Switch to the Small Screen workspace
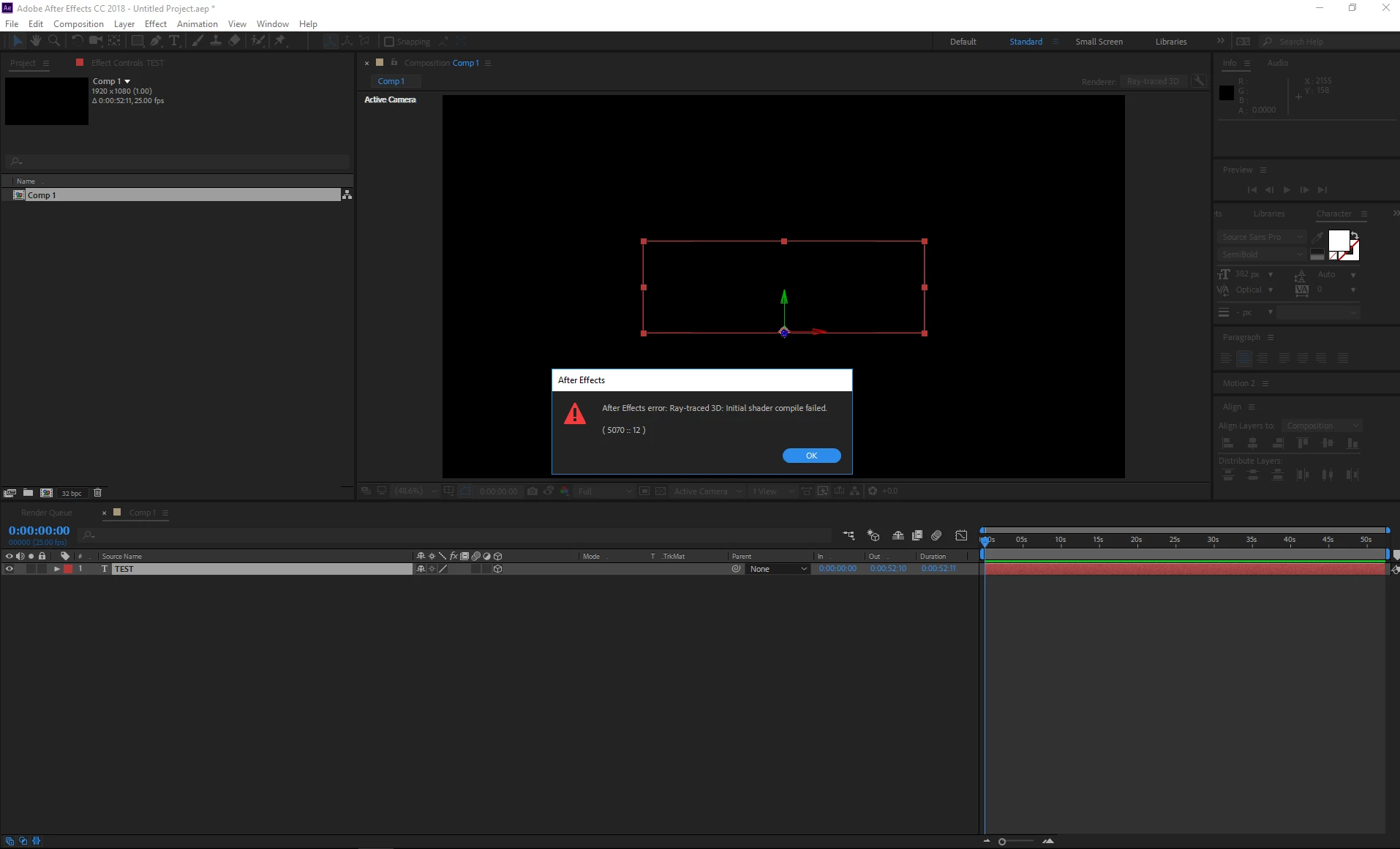 coord(1099,42)
